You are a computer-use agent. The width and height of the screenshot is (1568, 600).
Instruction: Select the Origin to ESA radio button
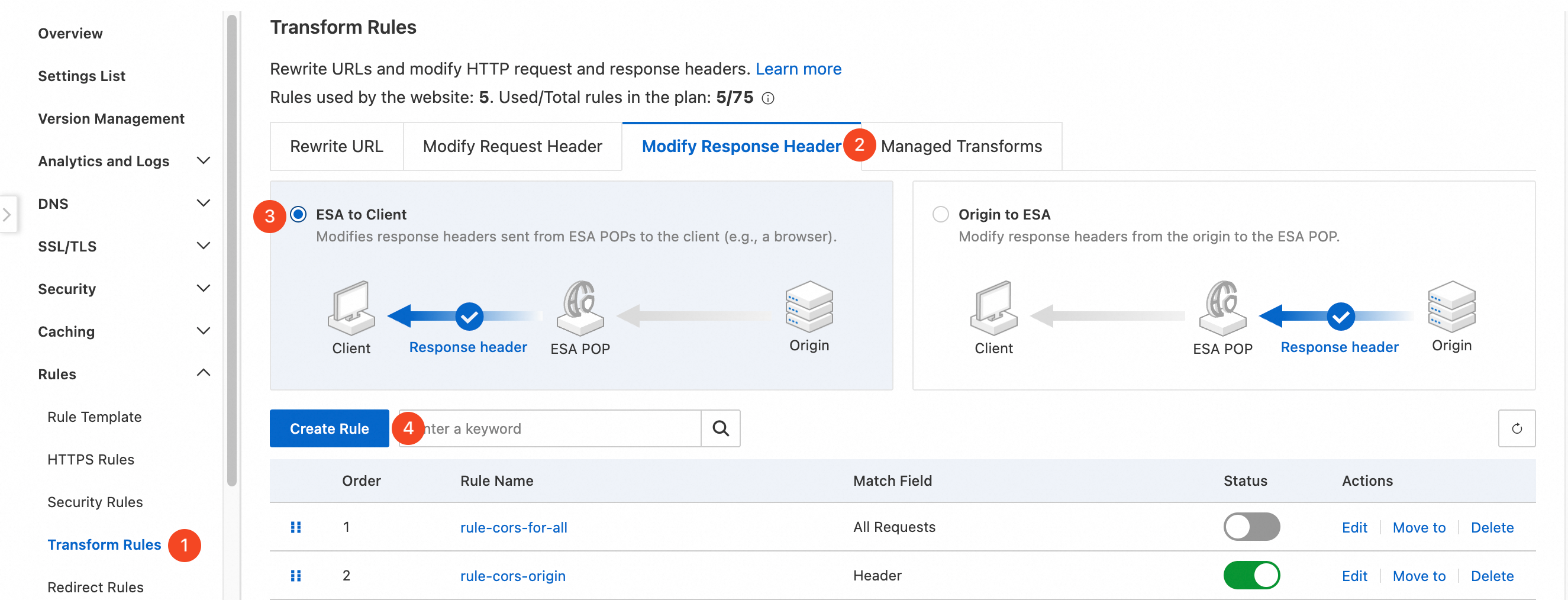(940, 214)
